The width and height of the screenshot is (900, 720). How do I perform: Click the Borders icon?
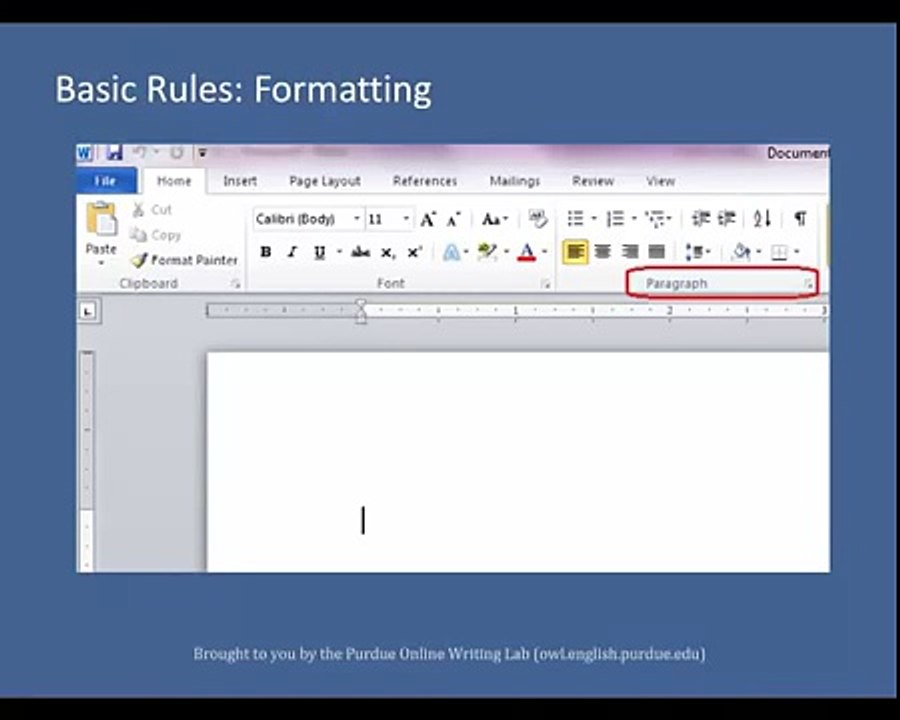pos(779,252)
